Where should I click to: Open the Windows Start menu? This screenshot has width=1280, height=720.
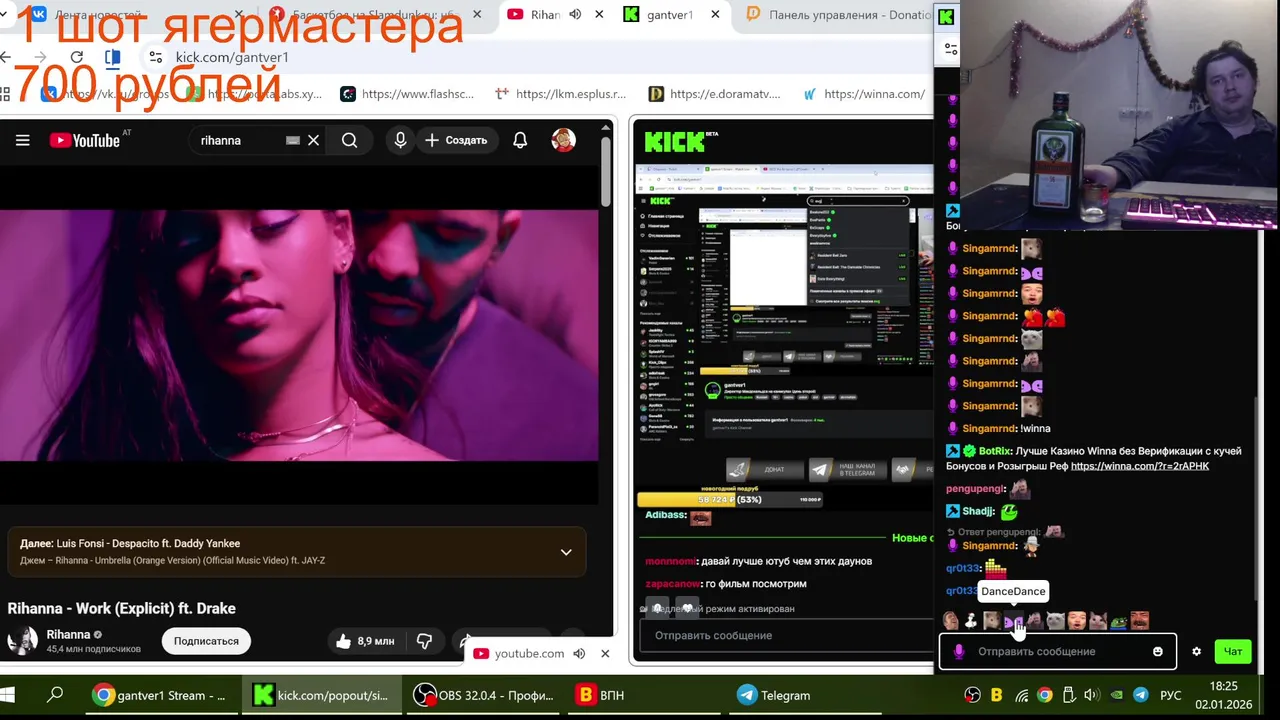pos(9,695)
